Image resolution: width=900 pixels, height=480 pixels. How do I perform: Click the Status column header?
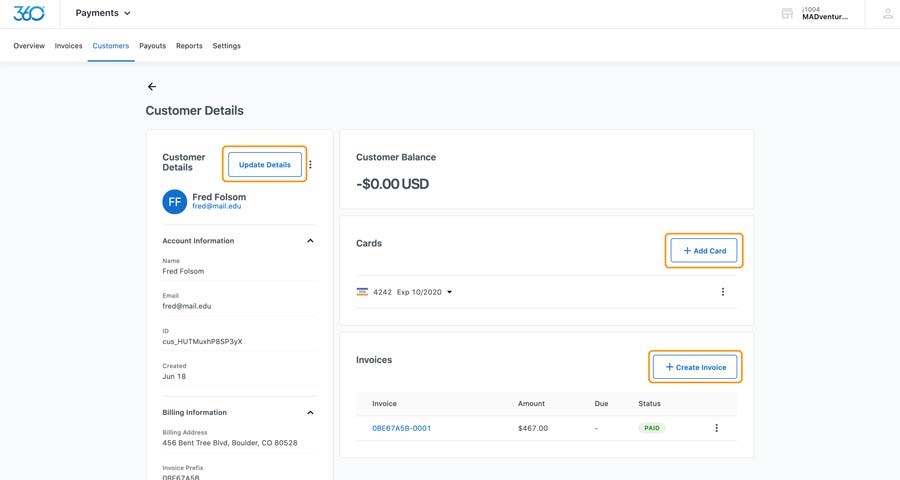coord(649,404)
